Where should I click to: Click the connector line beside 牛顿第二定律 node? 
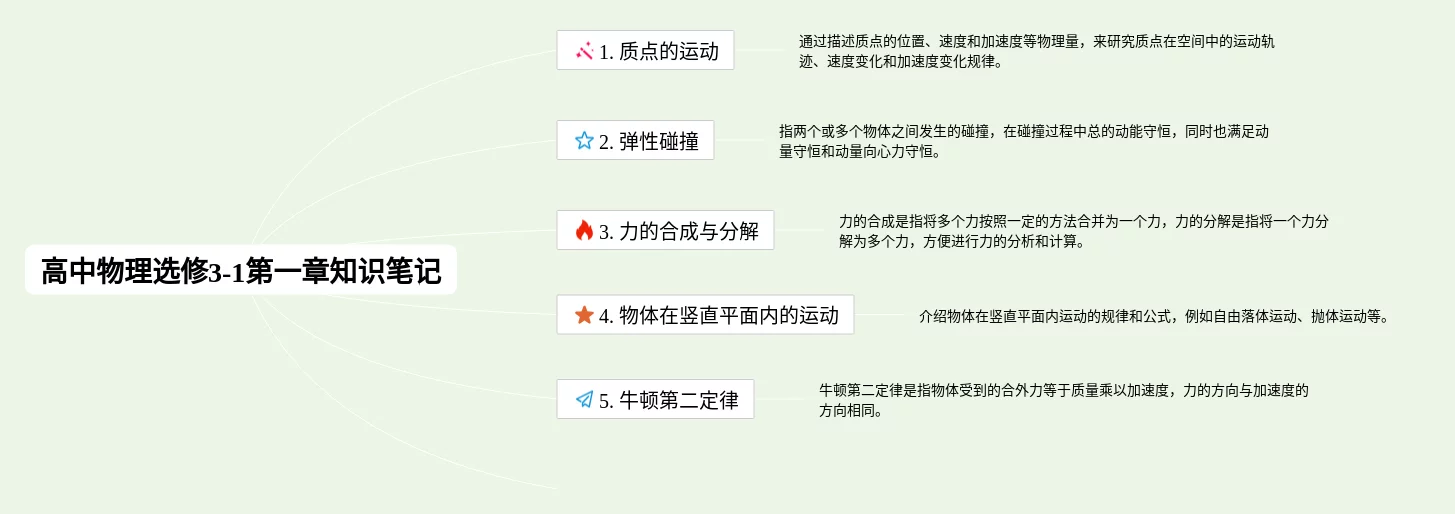coord(786,399)
